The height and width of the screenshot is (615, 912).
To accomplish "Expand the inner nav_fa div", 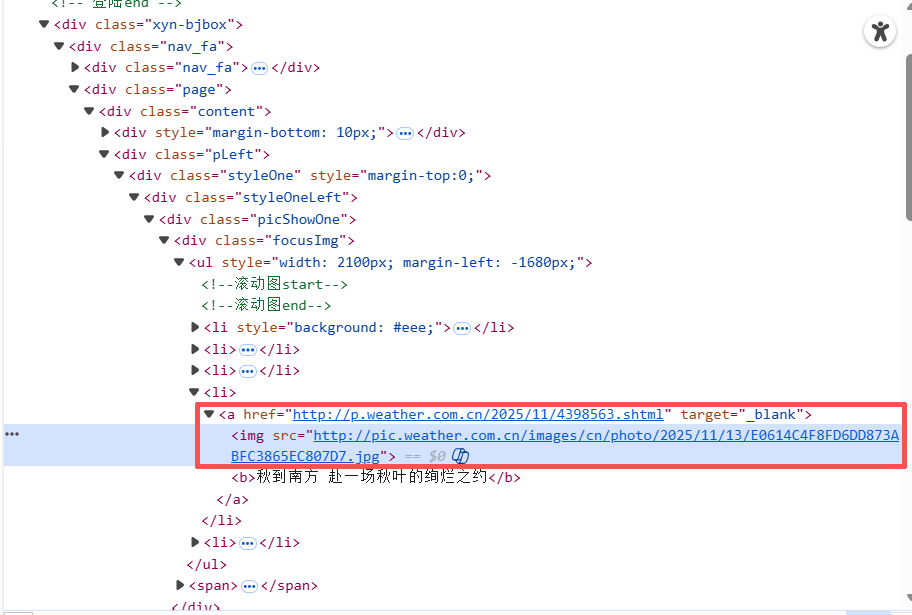I will [74, 67].
